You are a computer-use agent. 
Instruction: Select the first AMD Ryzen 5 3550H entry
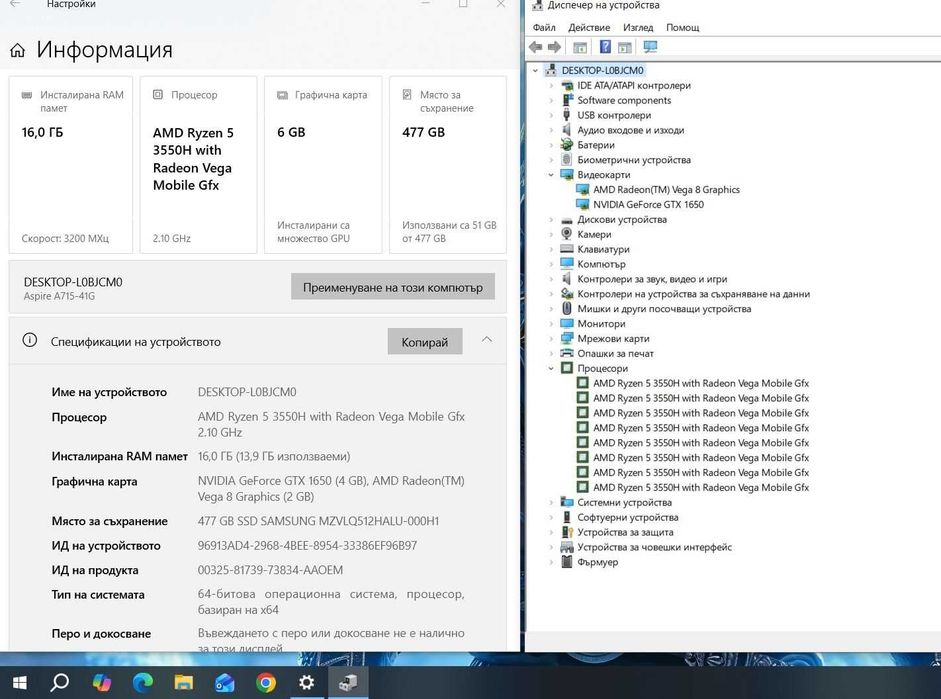701,383
